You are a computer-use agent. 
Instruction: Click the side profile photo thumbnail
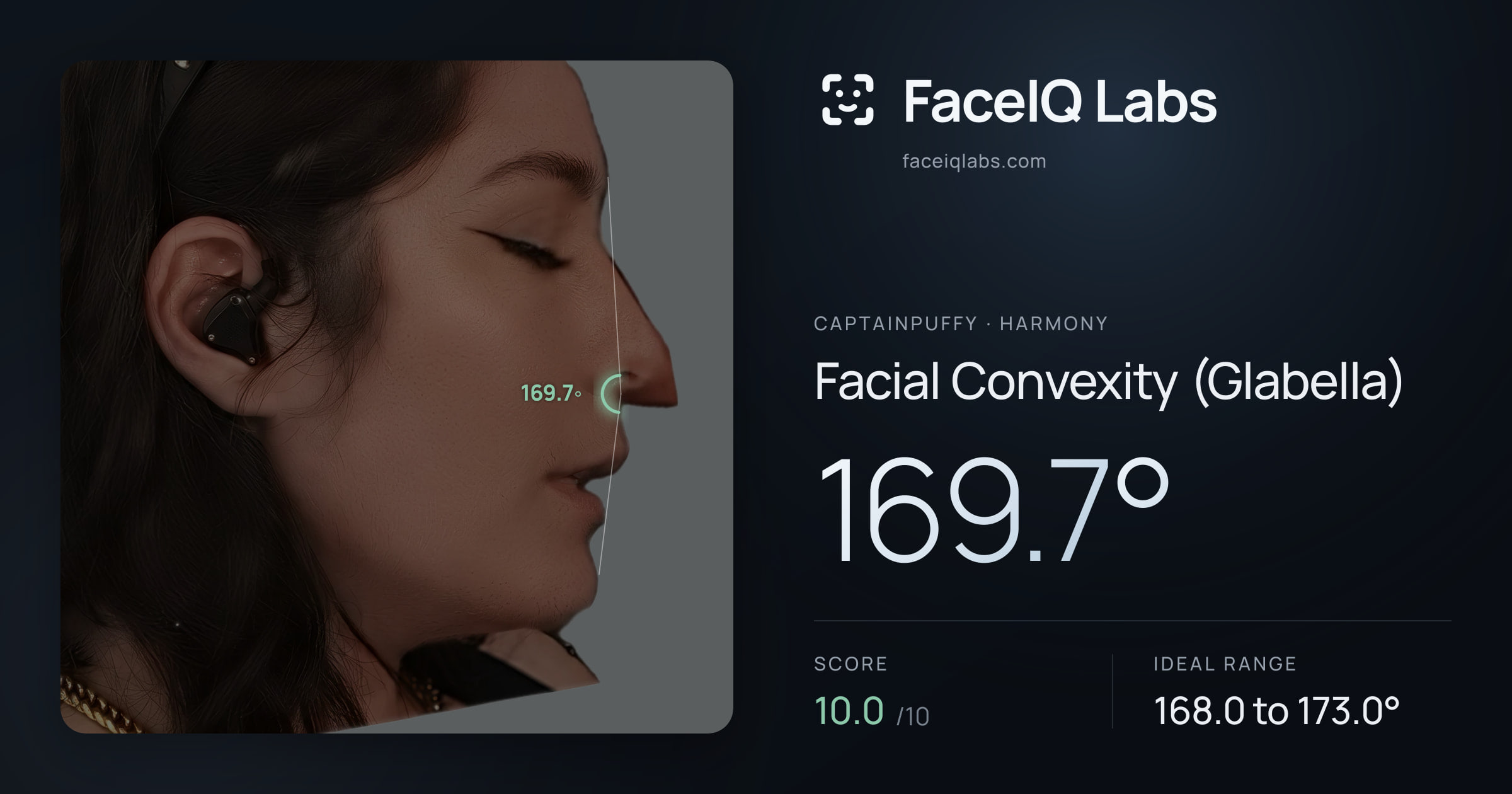397,397
